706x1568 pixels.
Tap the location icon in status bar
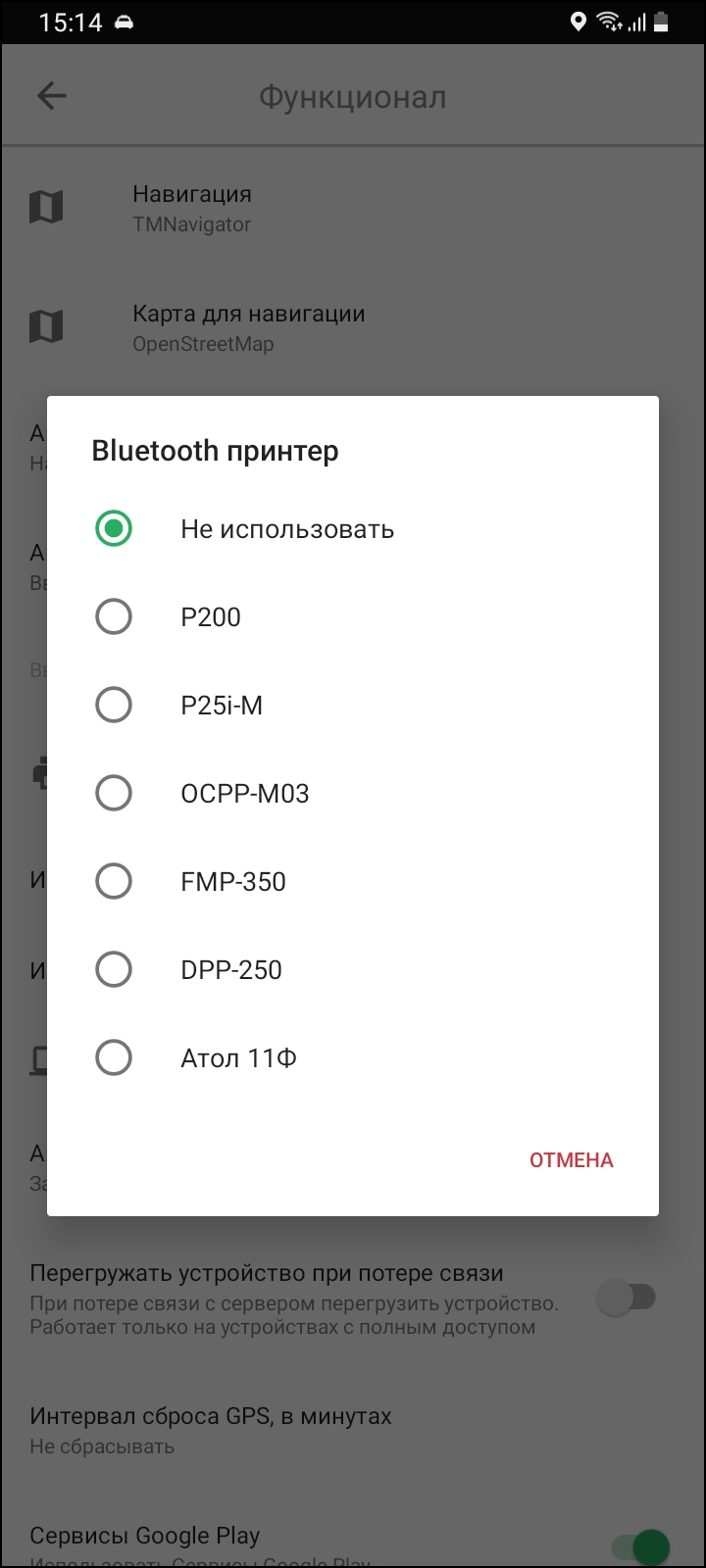point(579,22)
